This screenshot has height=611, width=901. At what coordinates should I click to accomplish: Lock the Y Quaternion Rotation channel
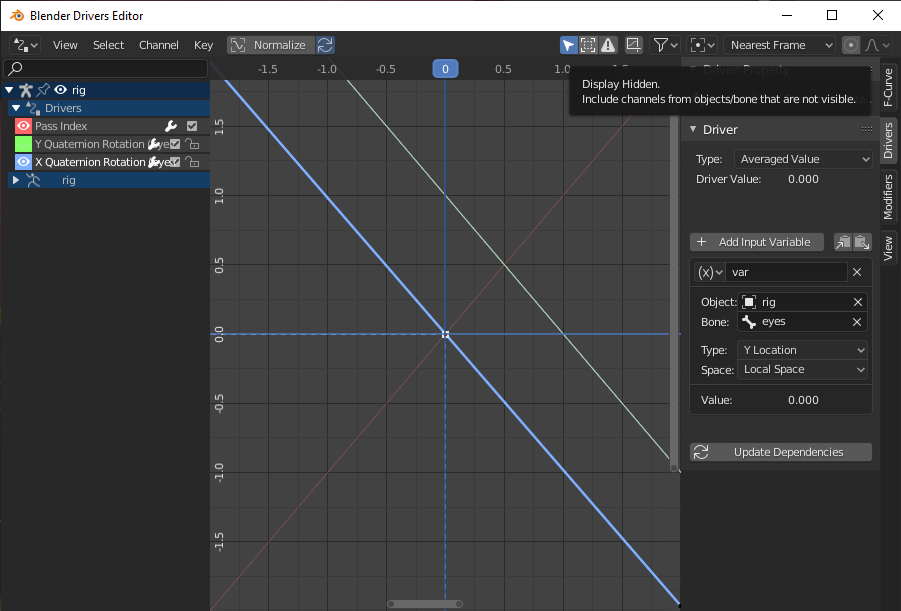click(193, 144)
